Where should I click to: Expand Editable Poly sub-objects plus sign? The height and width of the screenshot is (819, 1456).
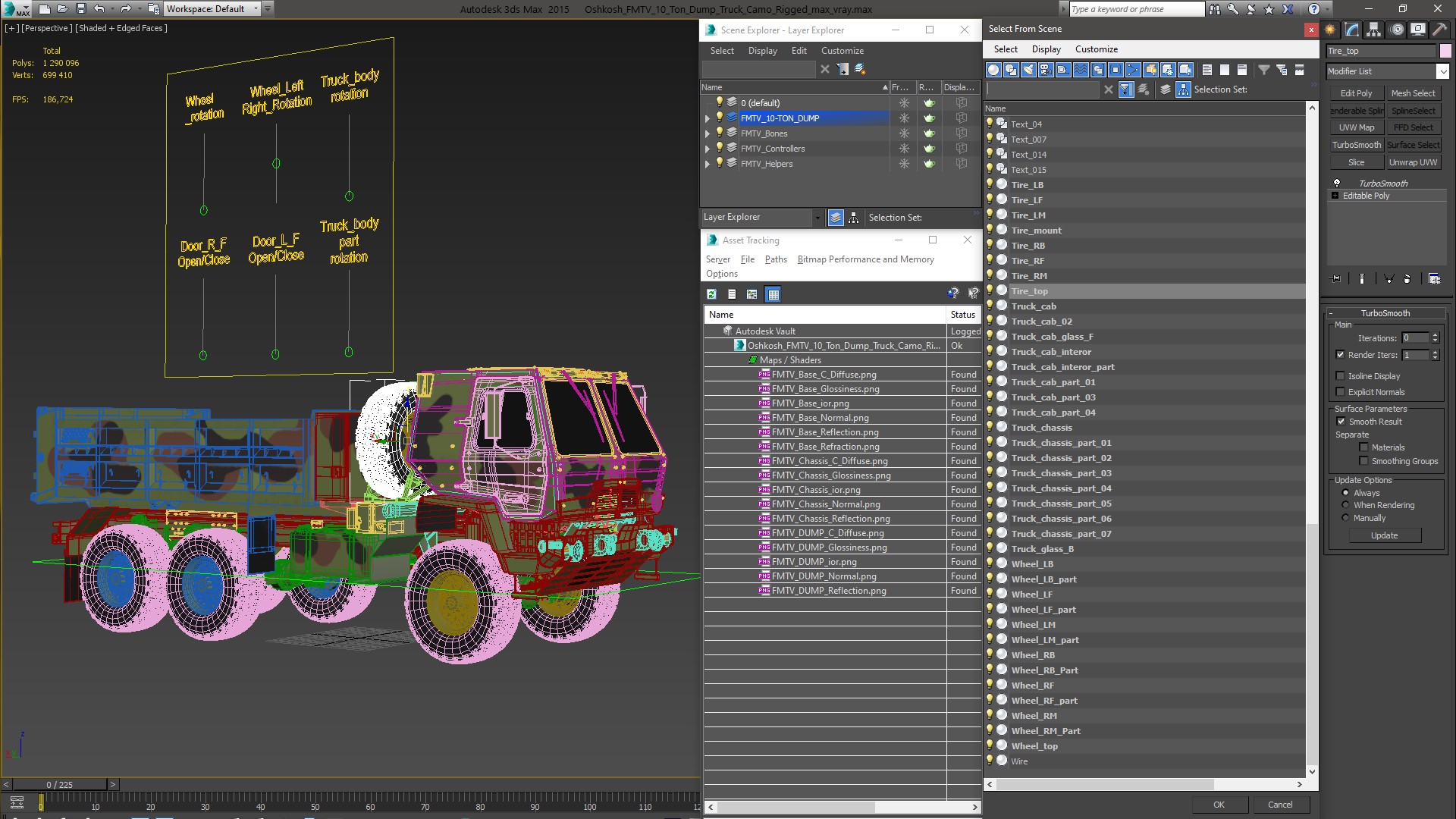point(1335,196)
